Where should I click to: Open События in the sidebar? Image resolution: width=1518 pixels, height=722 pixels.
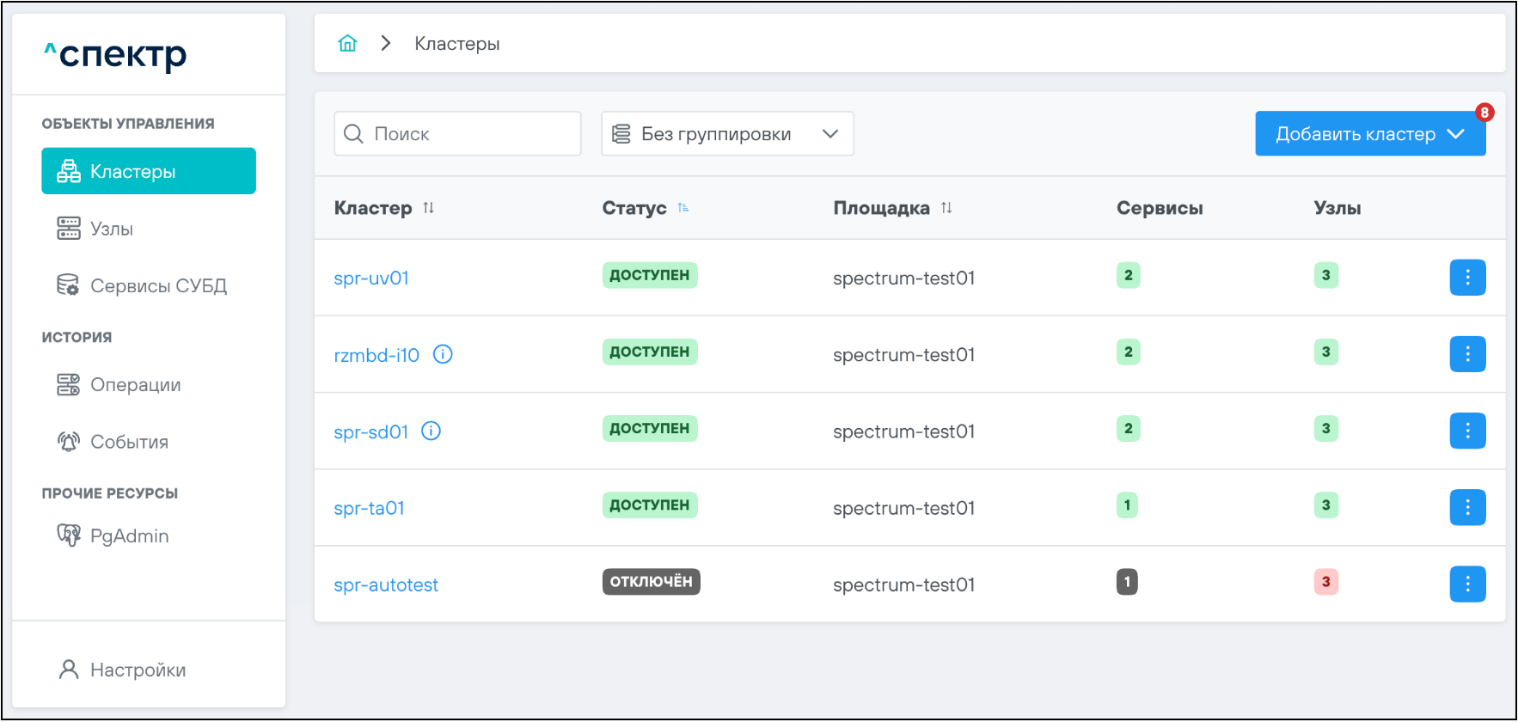point(128,442)
